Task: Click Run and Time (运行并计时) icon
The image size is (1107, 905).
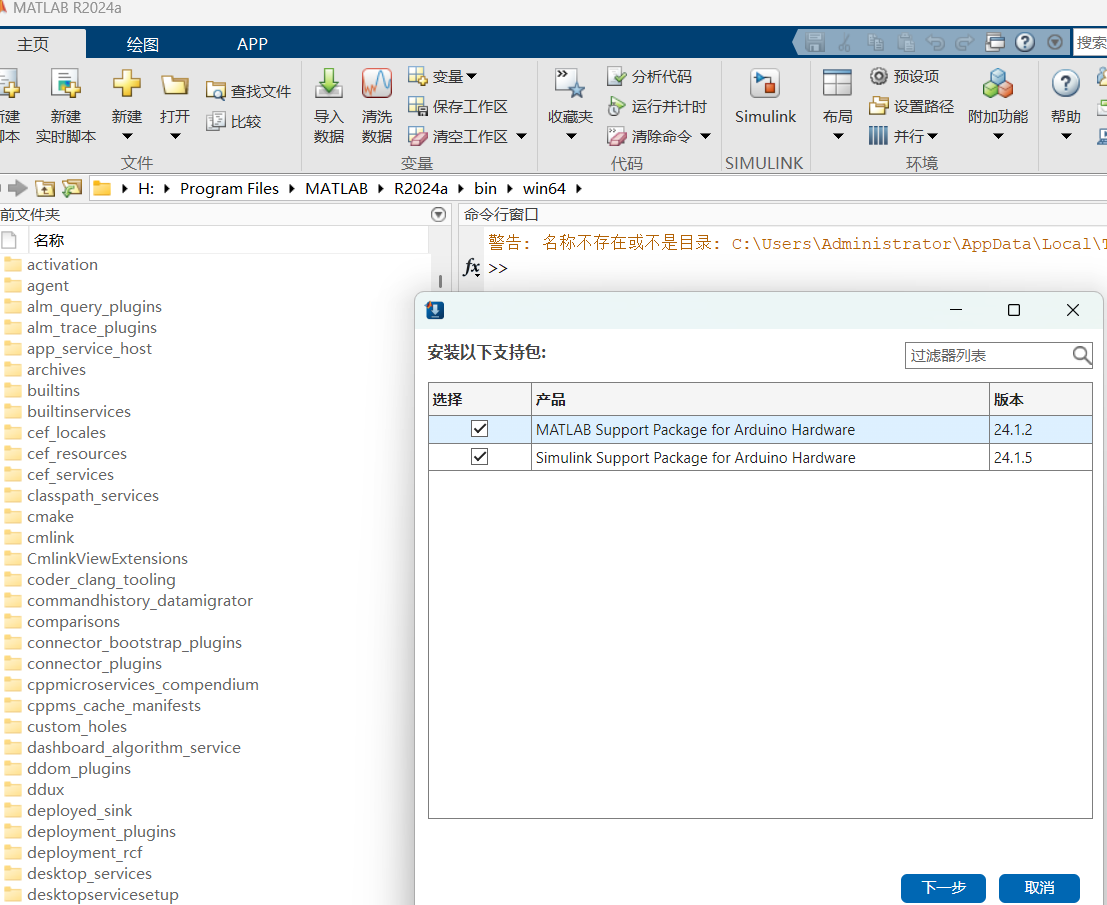Action: [616, 107]
